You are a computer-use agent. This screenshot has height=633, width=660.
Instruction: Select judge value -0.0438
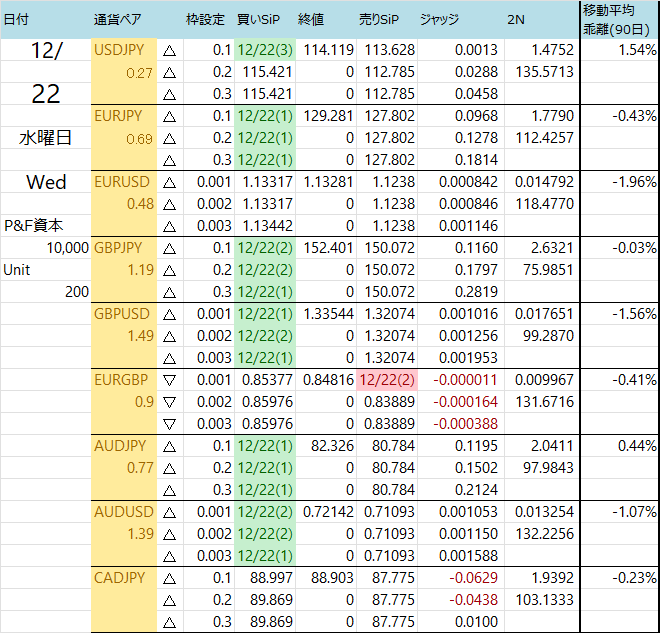[x=473, y=600]
